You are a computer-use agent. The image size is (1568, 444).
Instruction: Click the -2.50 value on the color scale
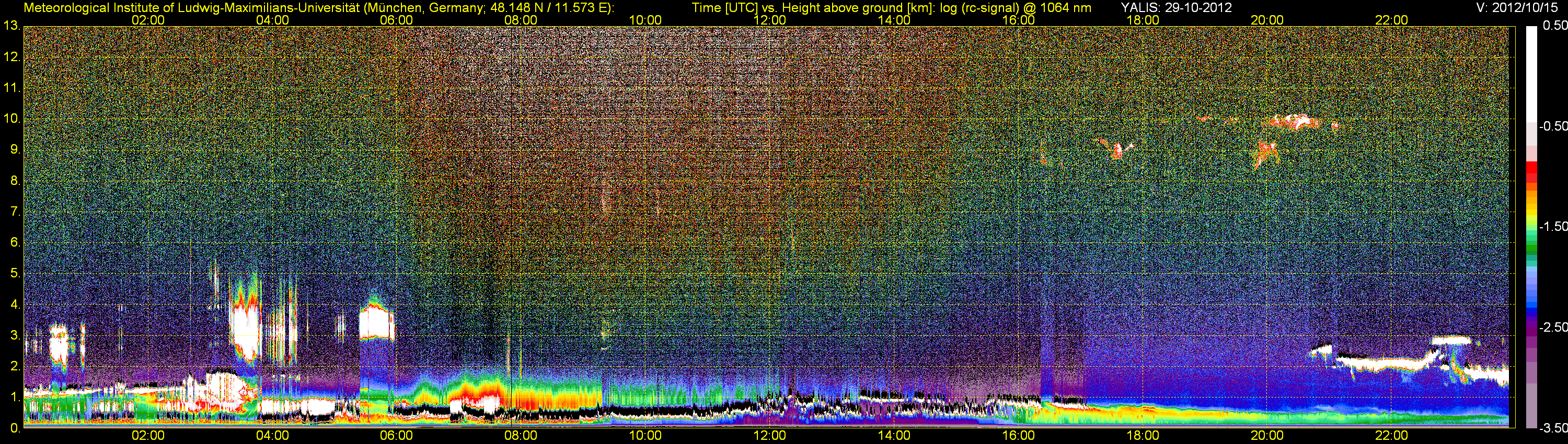click(x=1553, y=327)
